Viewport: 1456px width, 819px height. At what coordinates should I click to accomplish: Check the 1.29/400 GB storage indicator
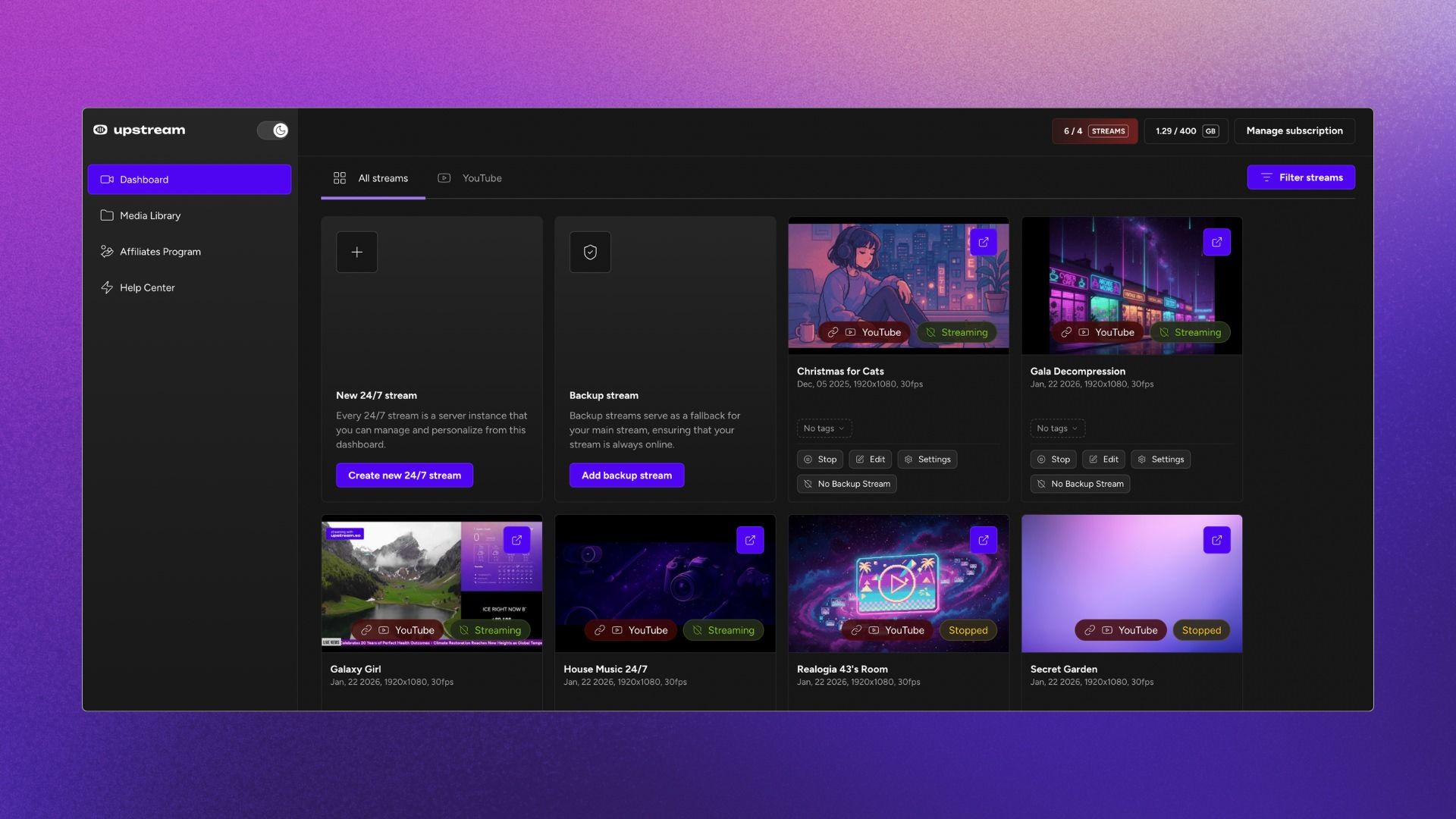[1185, 130]
